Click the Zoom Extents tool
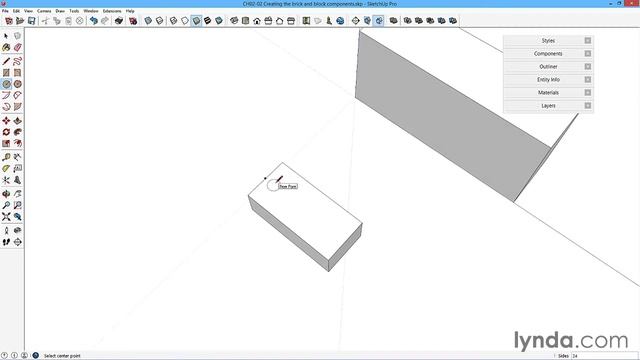640x360 pixels. (x=6, y=217)
